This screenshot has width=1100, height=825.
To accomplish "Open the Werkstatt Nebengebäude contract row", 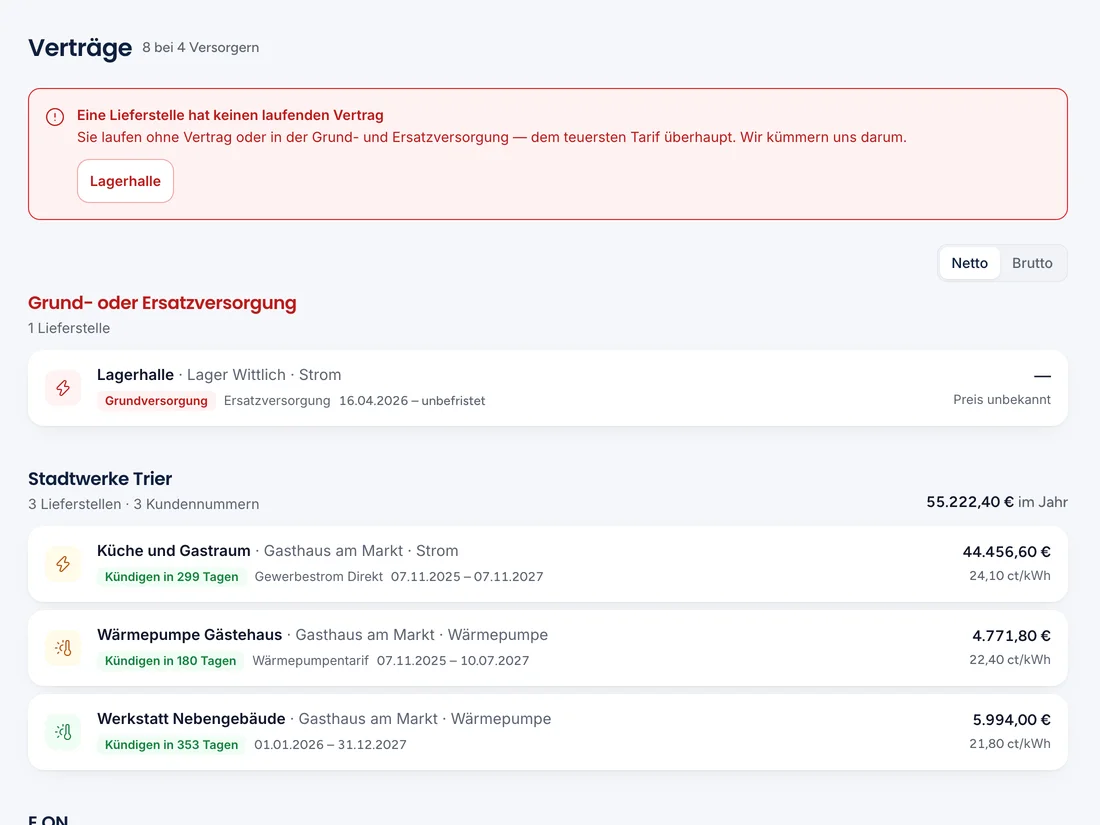I will 548,732.
